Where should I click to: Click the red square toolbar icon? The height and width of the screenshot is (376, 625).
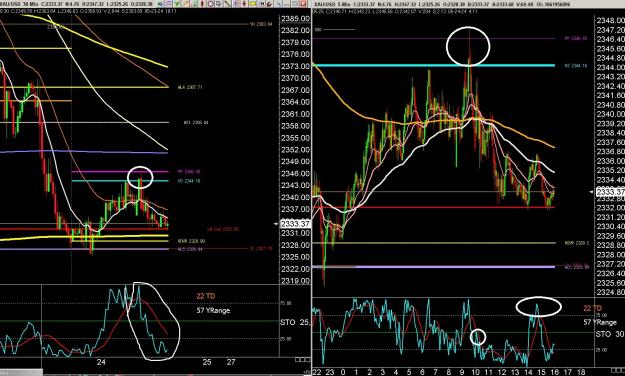tap(303, 4)
